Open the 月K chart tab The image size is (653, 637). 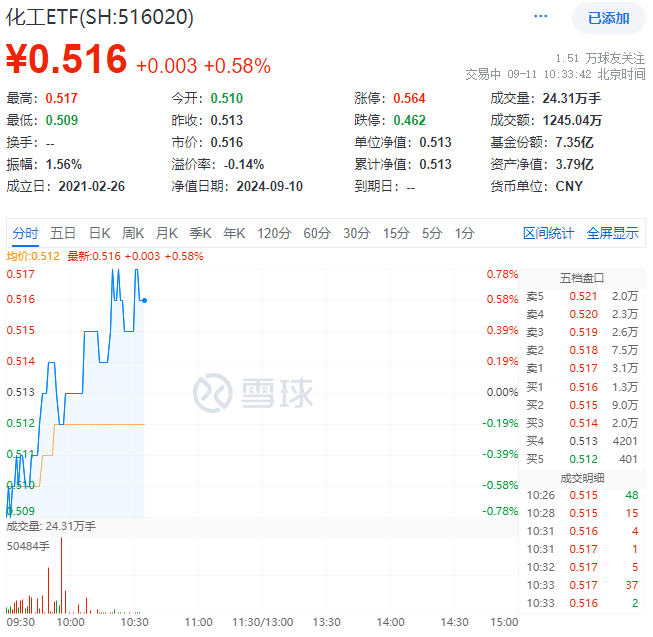pos(167,233)
